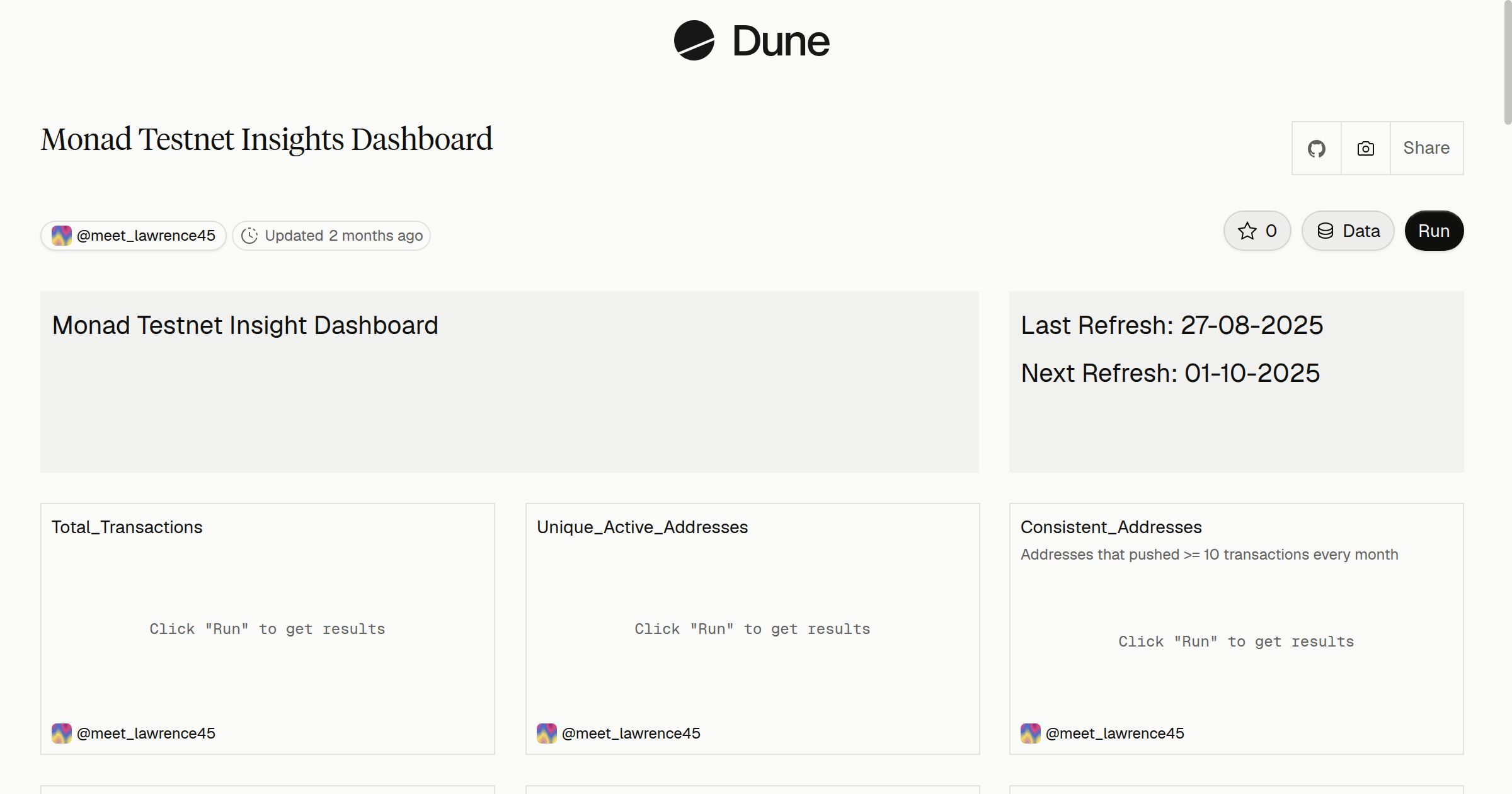
Task: Click the Dune wordmark text
Action: [781, 41]
